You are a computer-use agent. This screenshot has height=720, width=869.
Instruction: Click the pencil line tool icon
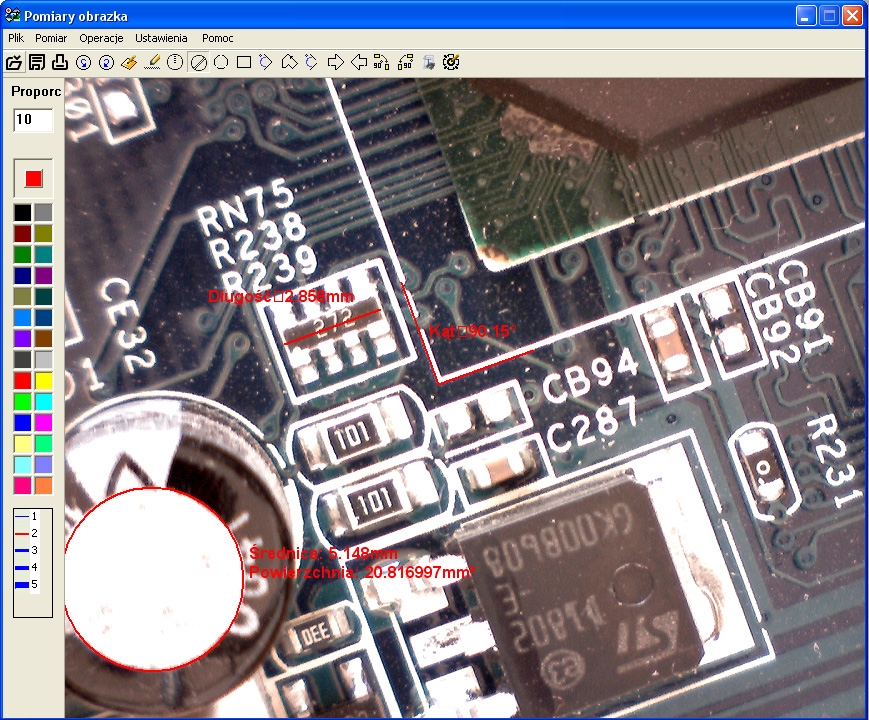(152, 62)
